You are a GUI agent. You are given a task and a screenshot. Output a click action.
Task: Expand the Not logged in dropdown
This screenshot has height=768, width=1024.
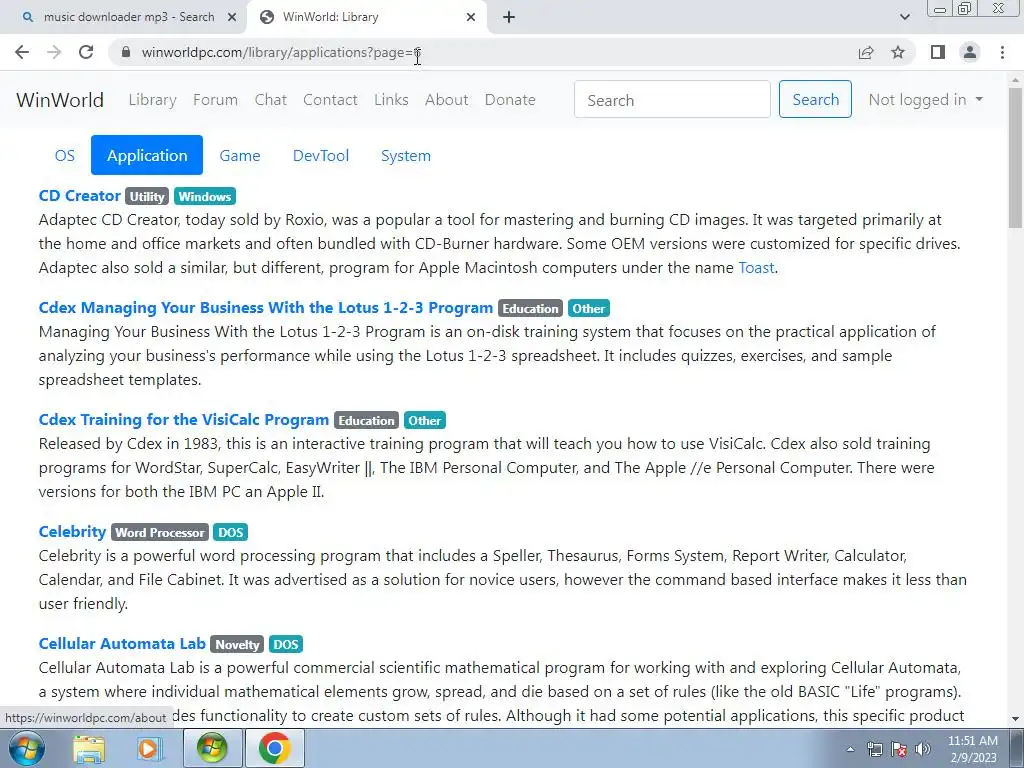(x=925, y=100)
